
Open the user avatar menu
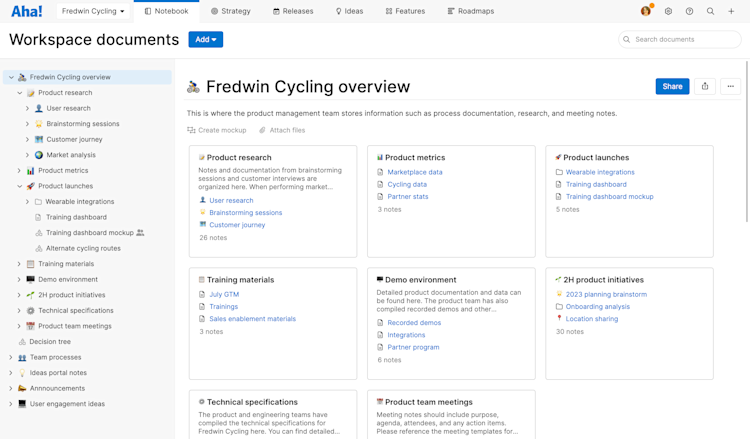coord(646,11)
